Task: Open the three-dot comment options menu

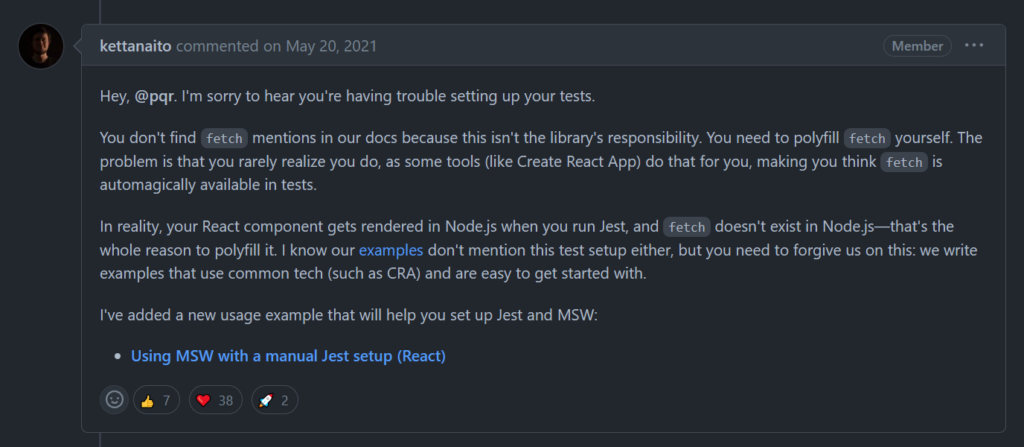Action: click(x=974, y=46)
